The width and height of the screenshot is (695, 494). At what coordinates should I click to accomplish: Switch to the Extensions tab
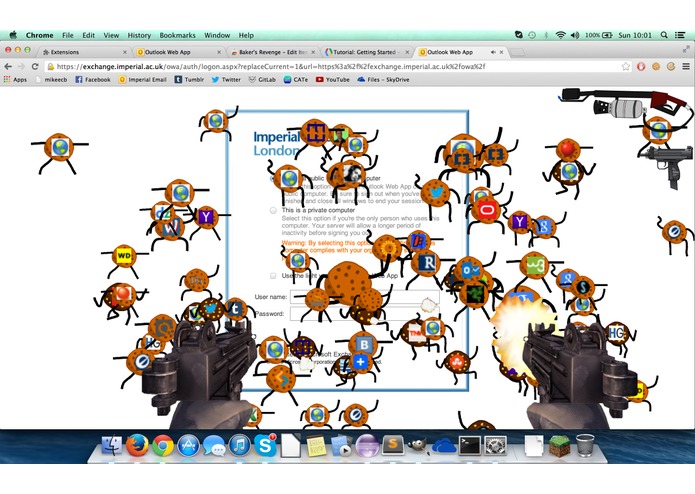82,52
